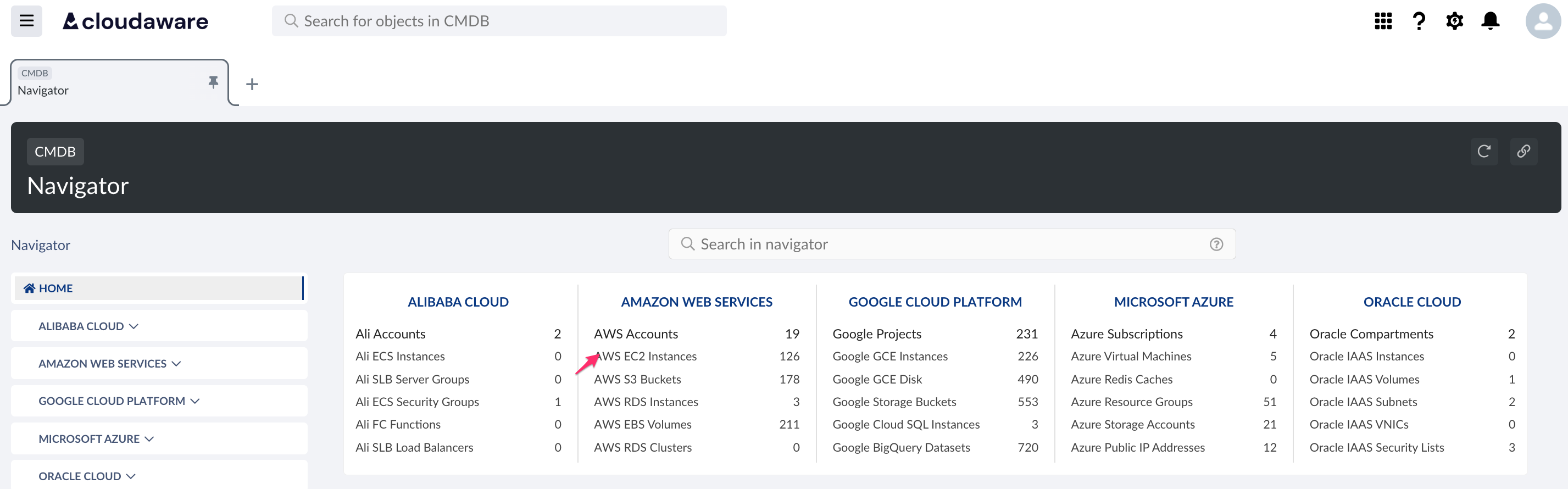Refresh the Navigator with reload icon

coord(1483,152)
